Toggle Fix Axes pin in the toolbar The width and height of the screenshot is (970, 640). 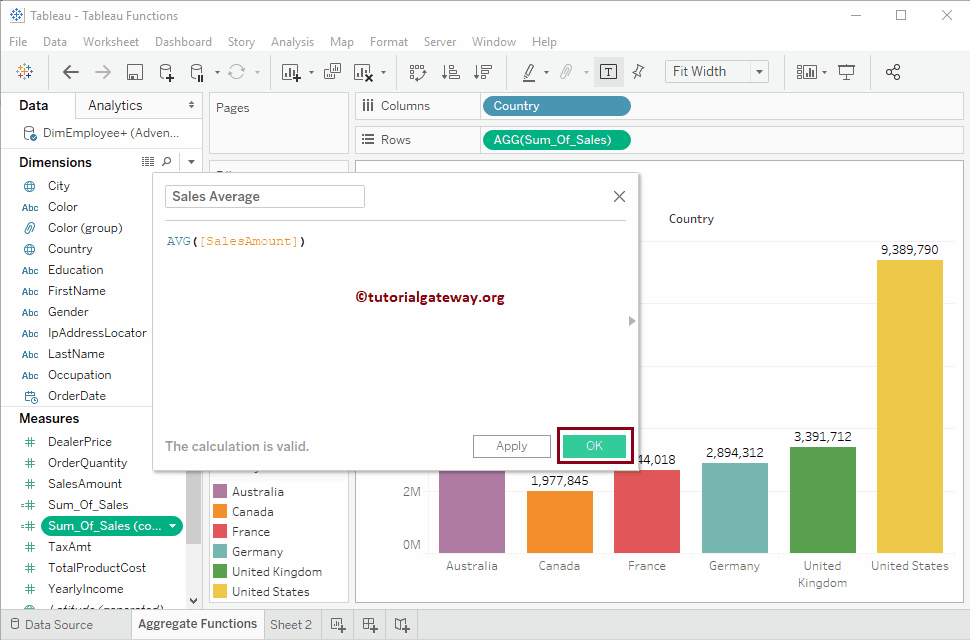tap(638, 72)
